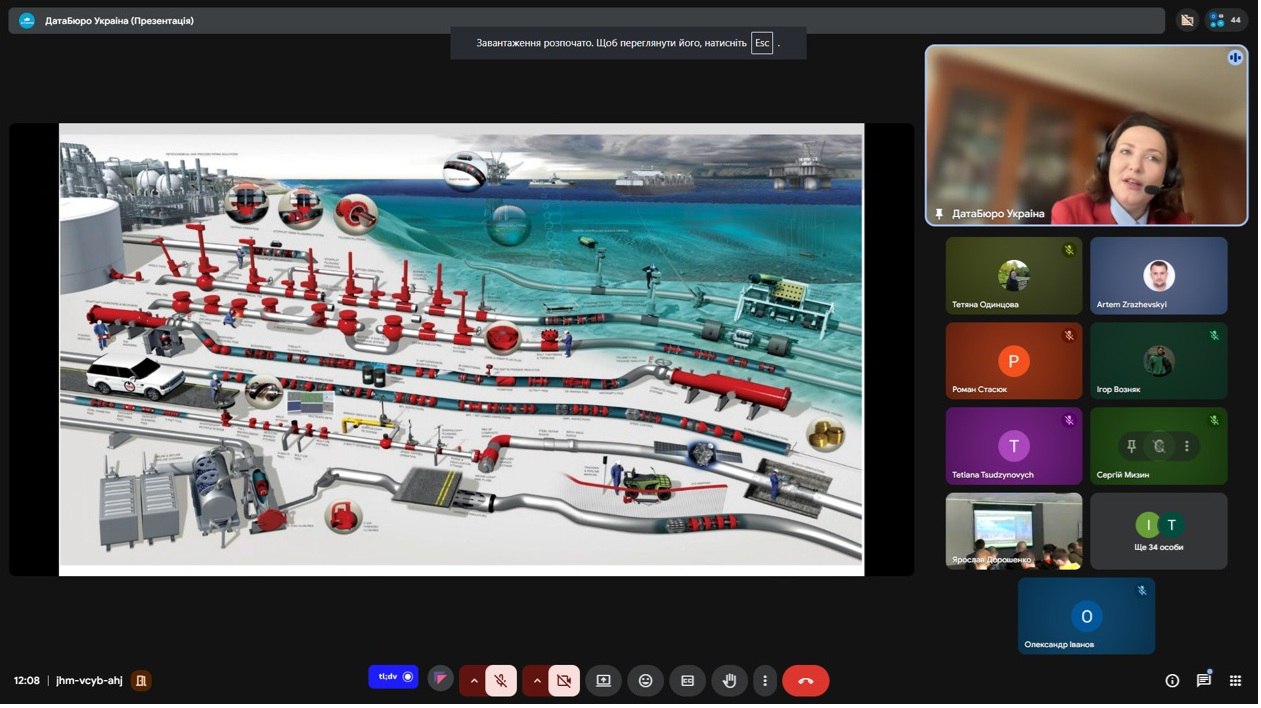Viewport: 1261px width, 708px height.
Task: Open the activities grid icon
Action: (1235, 681)
